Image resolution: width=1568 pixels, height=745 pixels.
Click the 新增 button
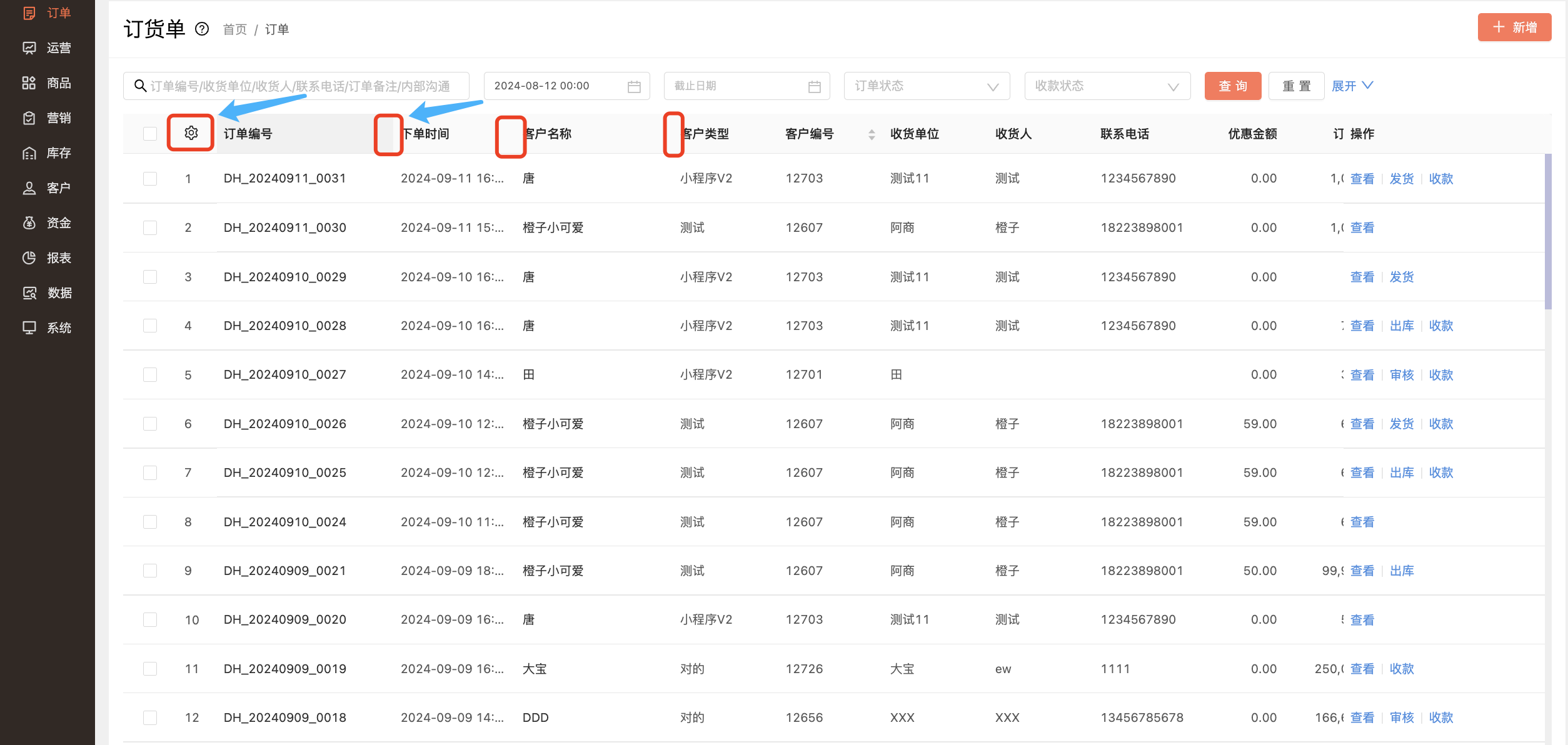point(1514,27)
